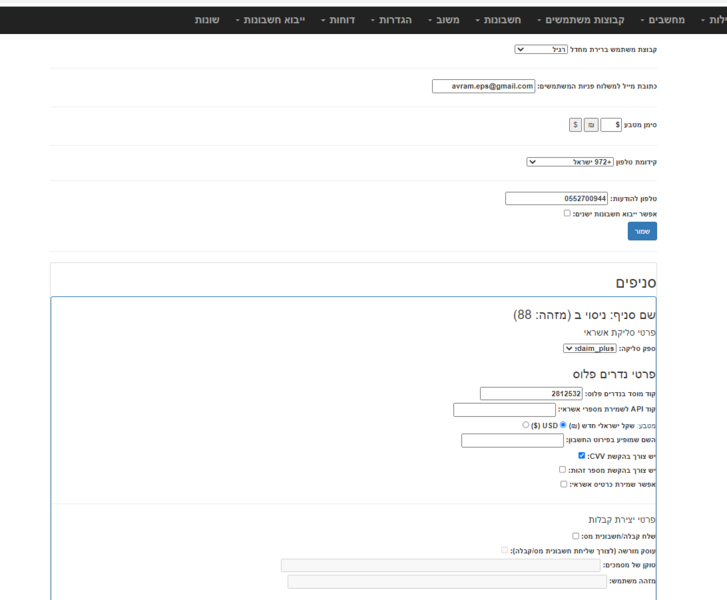This screenshot has height=600, width=727.
Task: Click the פרטי יצירת קבלות heading
Action: (x=622, y=520)
